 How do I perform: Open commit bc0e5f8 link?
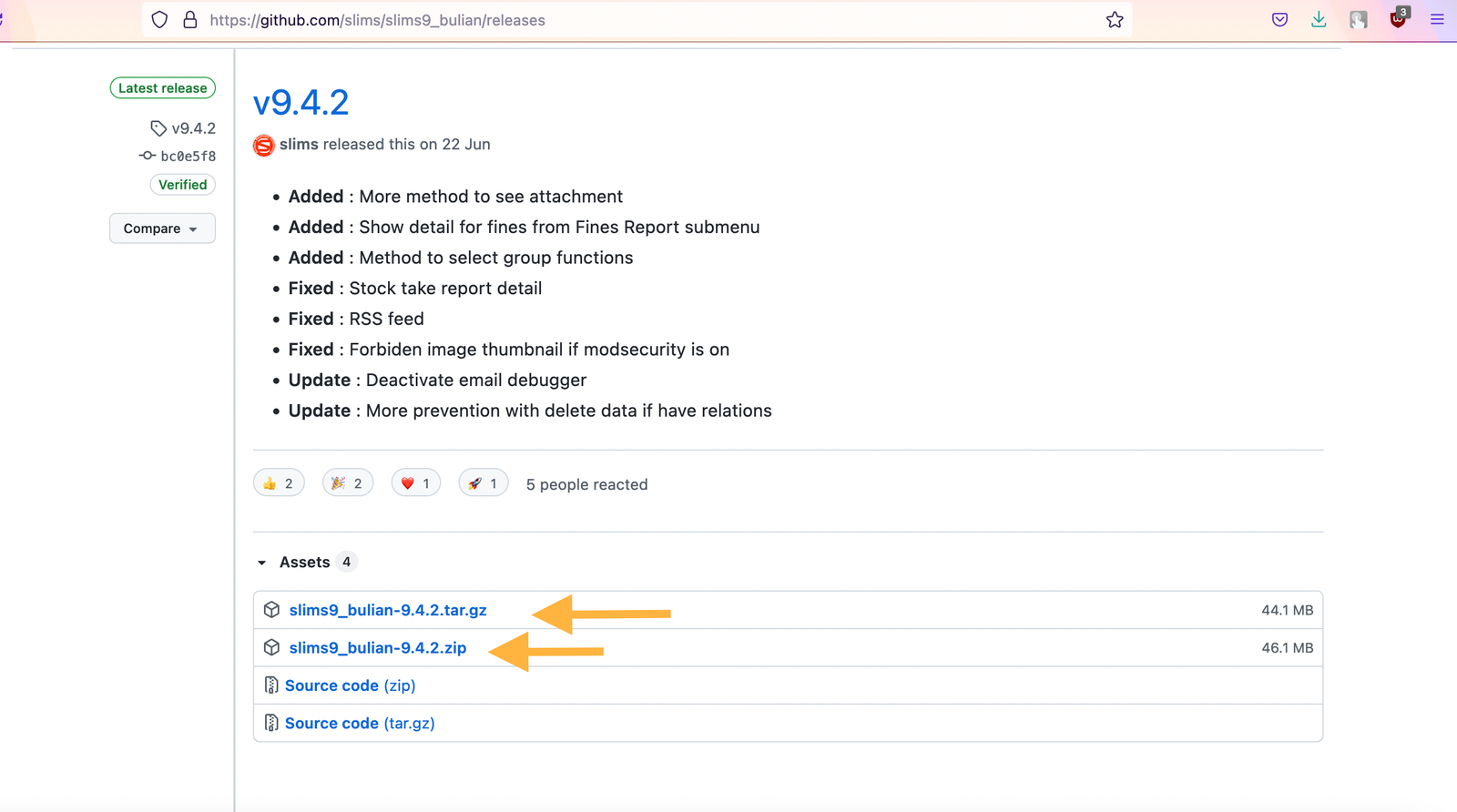pos(188,157)
